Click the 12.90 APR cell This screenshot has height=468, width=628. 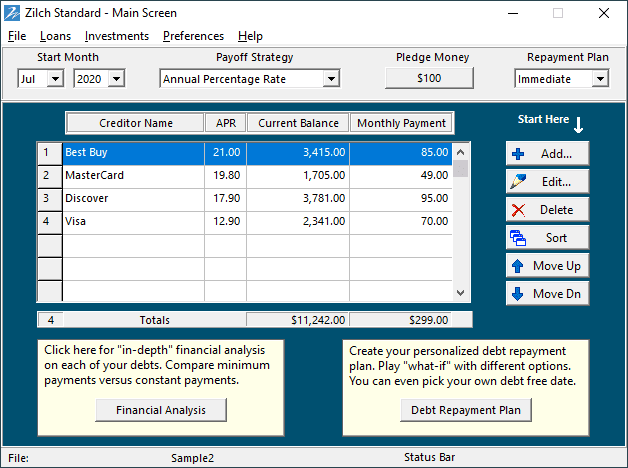(x=225, y=221)
